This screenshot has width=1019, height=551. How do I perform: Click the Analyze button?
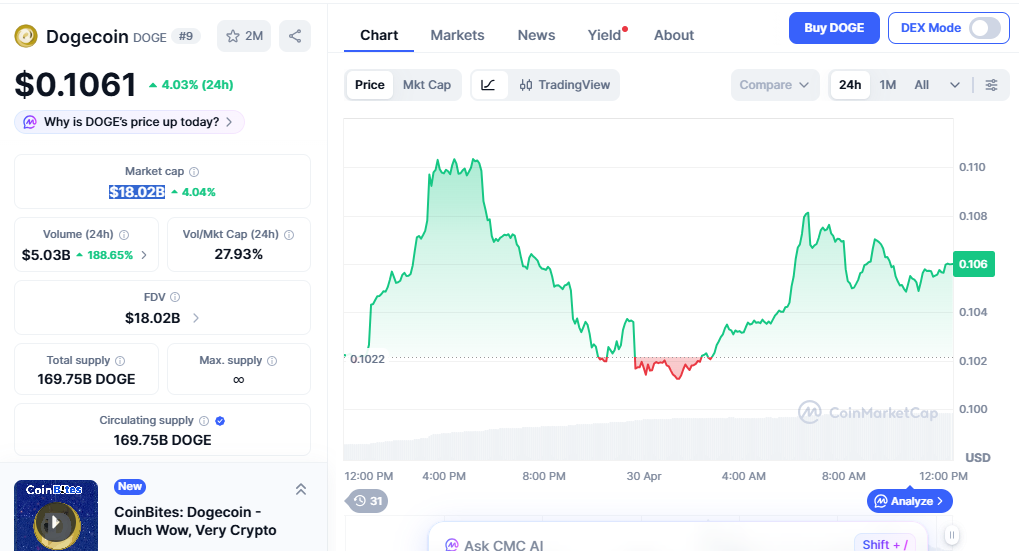910,501
